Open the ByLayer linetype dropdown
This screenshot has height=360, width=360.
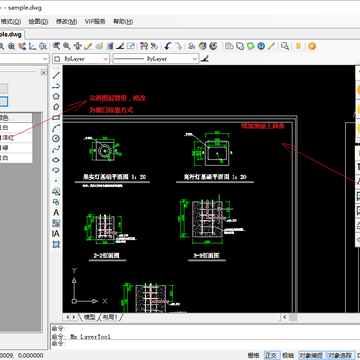[x=156, y=59]
